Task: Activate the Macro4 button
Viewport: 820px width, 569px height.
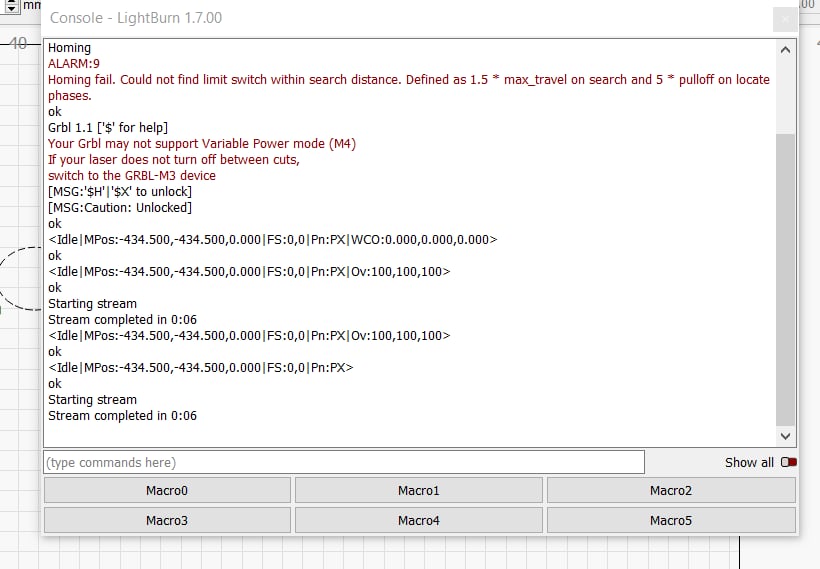Action: click(418, 520)
